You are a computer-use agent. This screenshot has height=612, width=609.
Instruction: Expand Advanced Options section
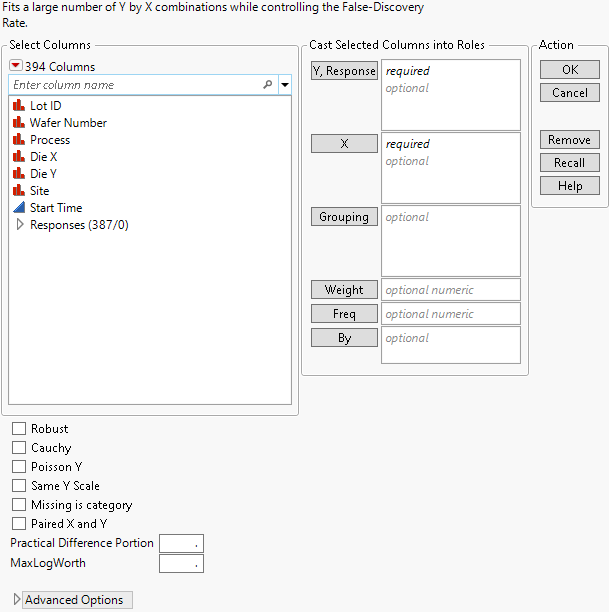[x=17, y=600]
